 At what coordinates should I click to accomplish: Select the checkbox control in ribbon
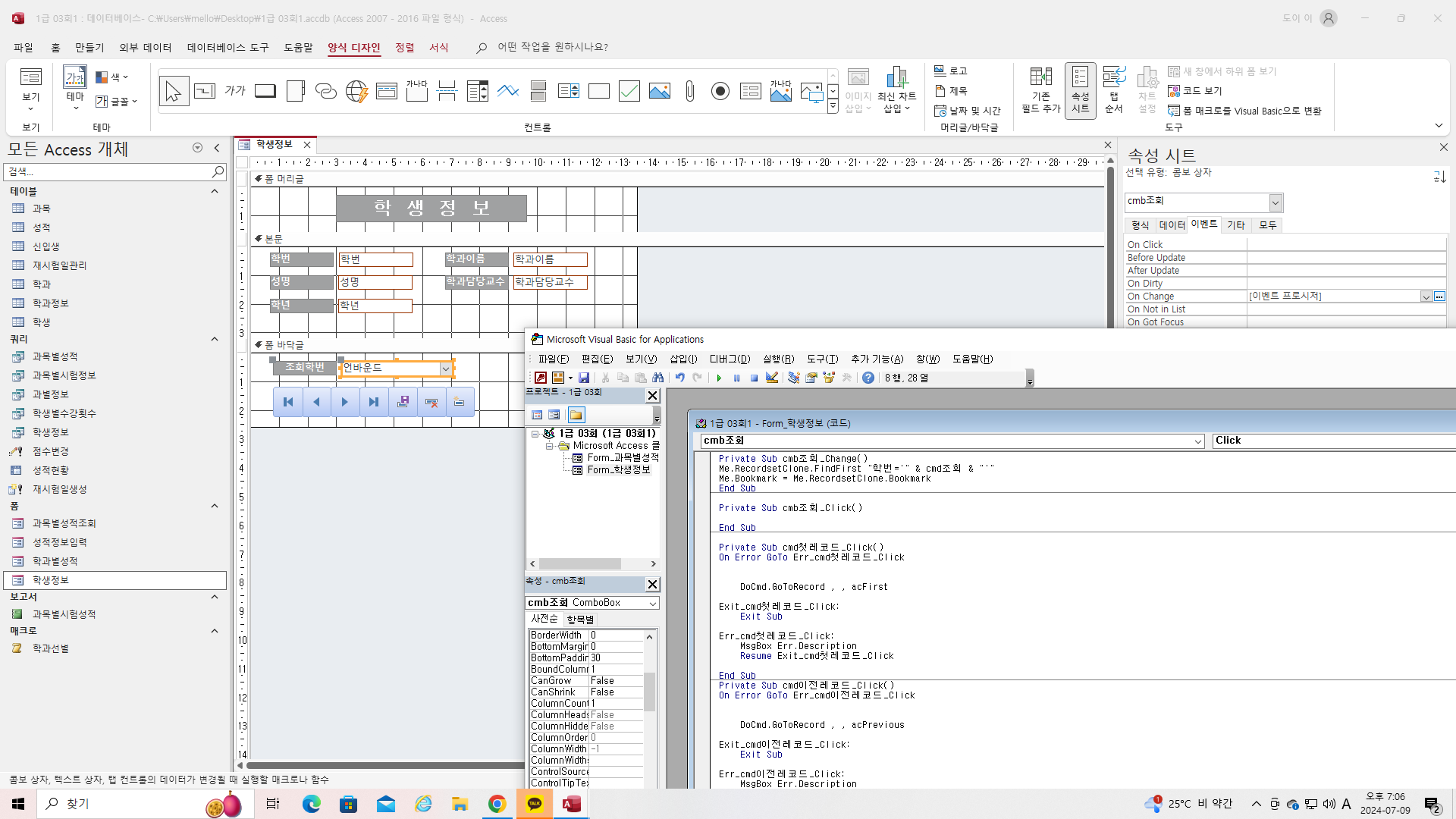(x=629, y=91)
